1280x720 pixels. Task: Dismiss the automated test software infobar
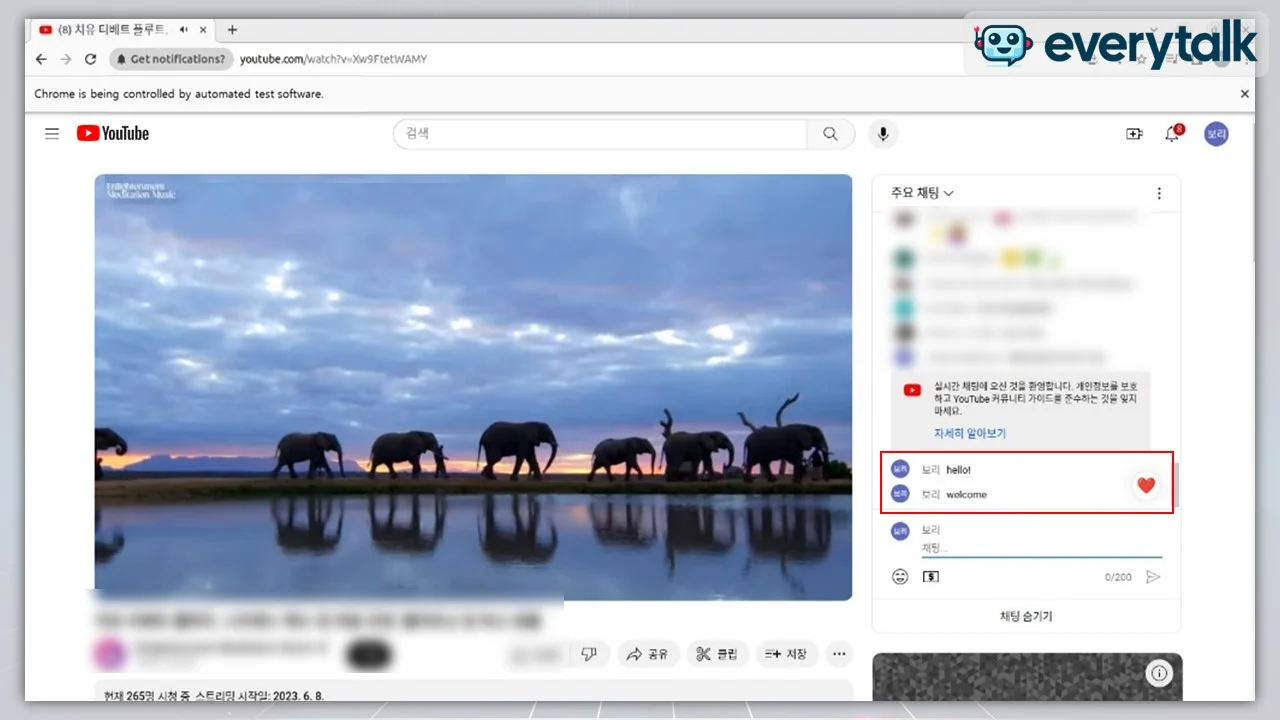pyautogui.click(x=1245, y=94)
